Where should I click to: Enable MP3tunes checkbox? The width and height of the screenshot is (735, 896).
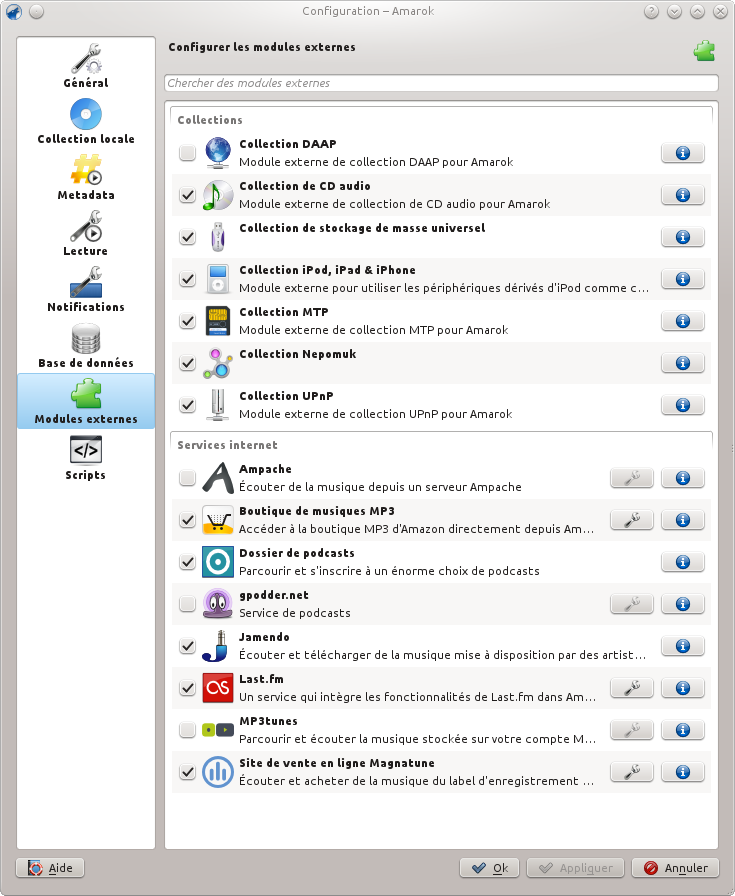tap(187, 730)
